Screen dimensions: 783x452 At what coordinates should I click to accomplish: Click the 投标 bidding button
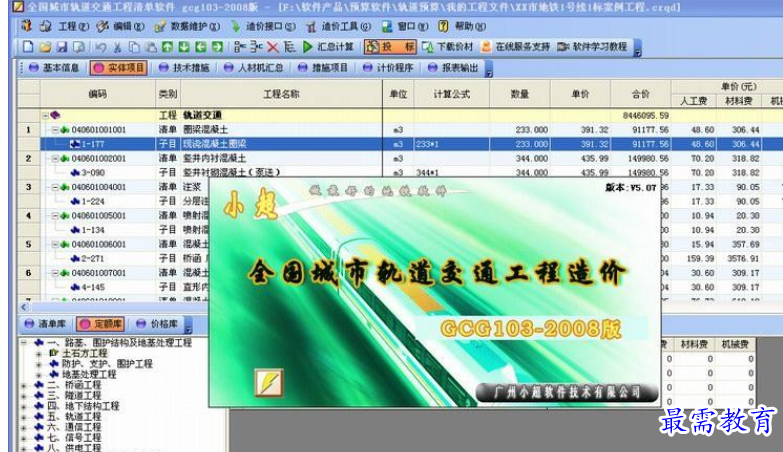tap(390, 47)
